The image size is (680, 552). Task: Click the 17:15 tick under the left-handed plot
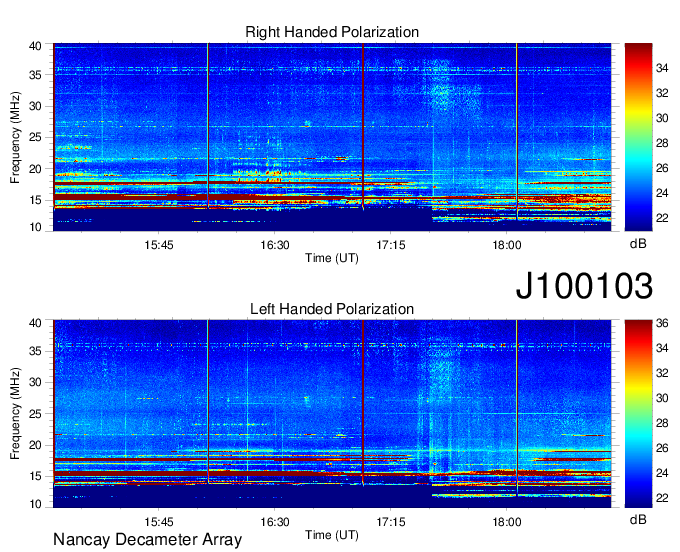391,522
